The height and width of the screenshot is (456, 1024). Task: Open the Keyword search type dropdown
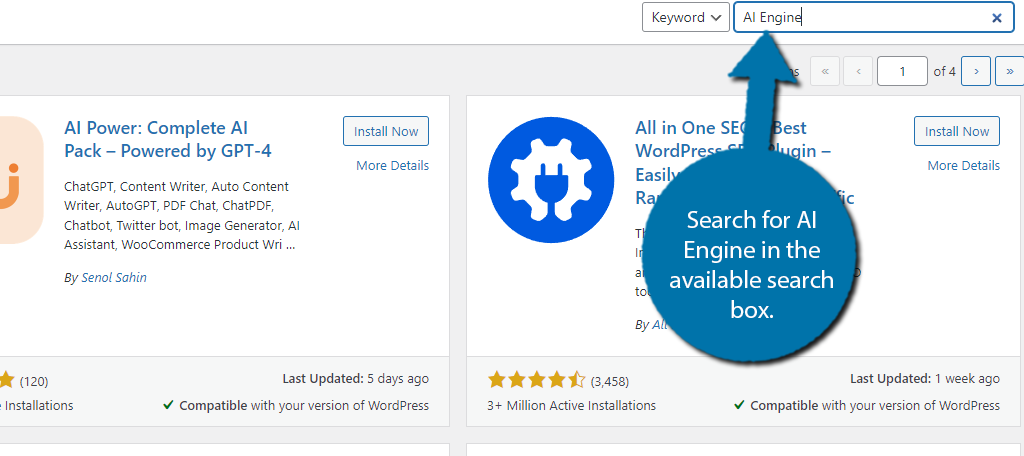[686, 18]
